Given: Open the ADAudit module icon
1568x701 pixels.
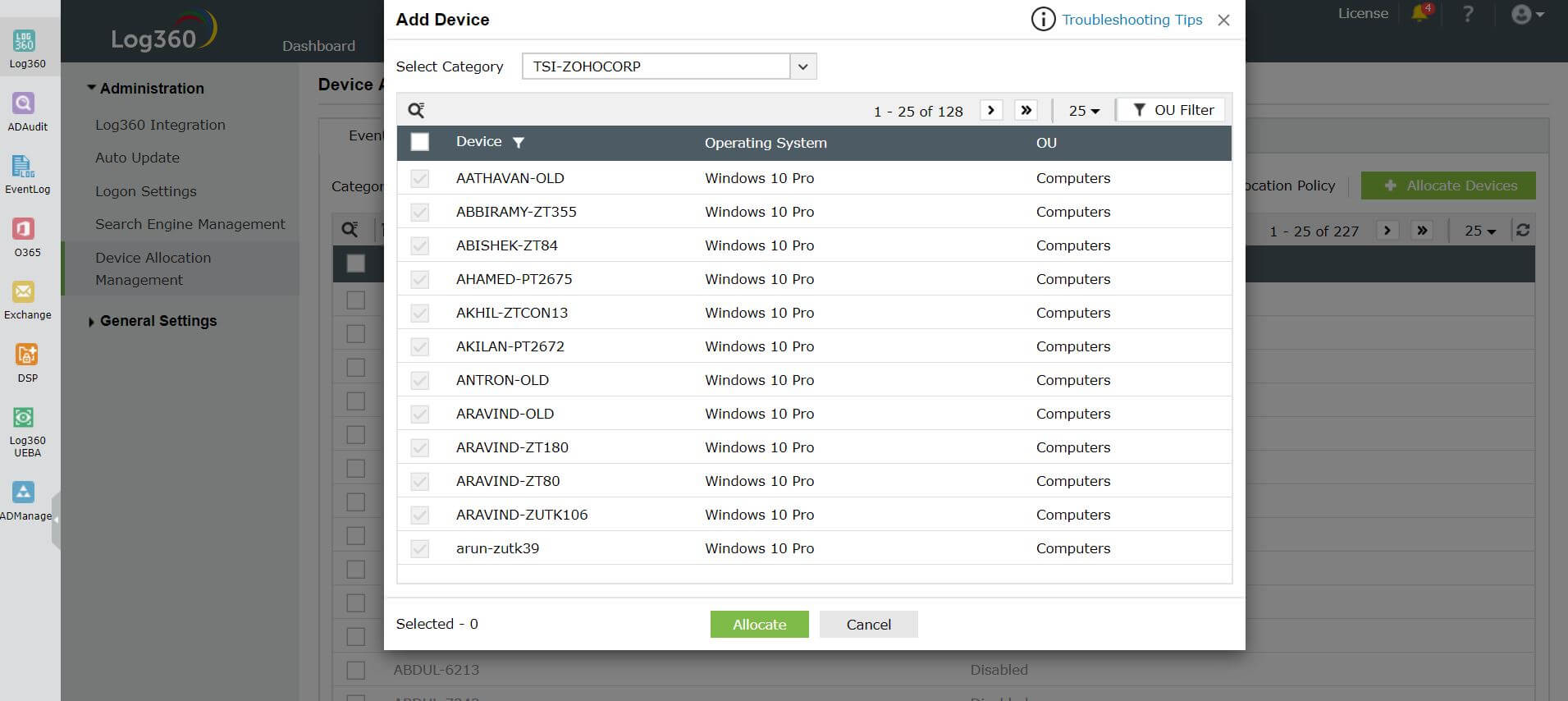Looking at the screenshot, I should (24, 103).
